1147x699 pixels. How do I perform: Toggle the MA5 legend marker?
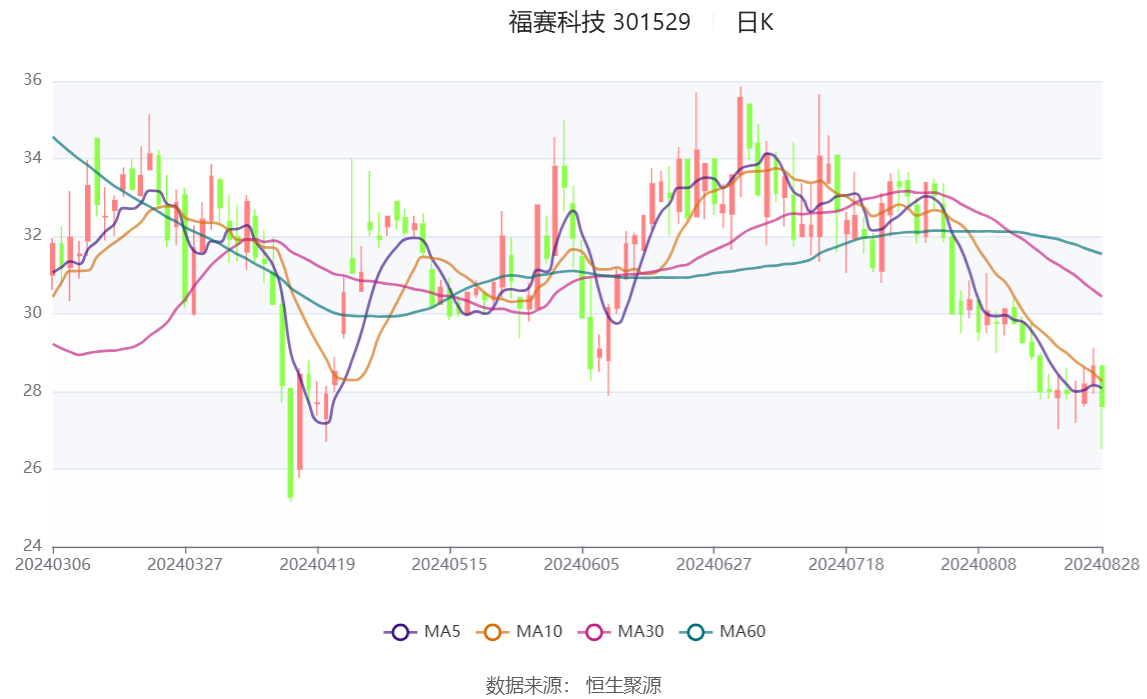pyautogui.click(x=400, y=632)
